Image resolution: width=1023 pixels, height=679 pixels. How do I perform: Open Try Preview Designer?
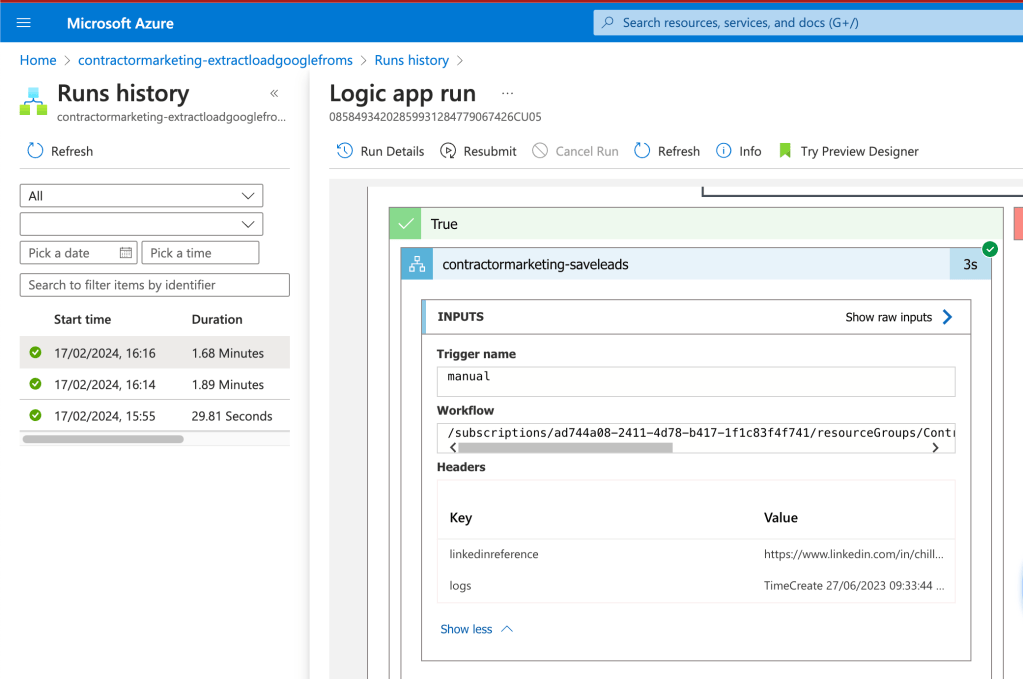[848, 151]
